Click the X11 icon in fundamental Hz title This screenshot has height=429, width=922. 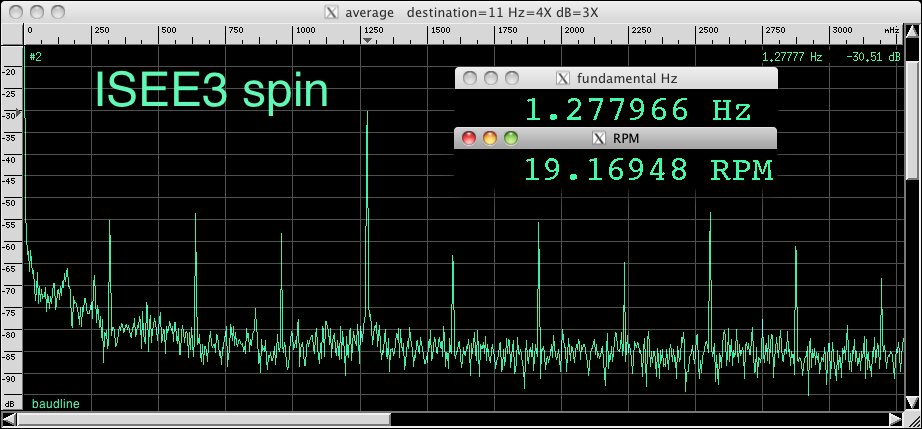click(x=563, y=78)
